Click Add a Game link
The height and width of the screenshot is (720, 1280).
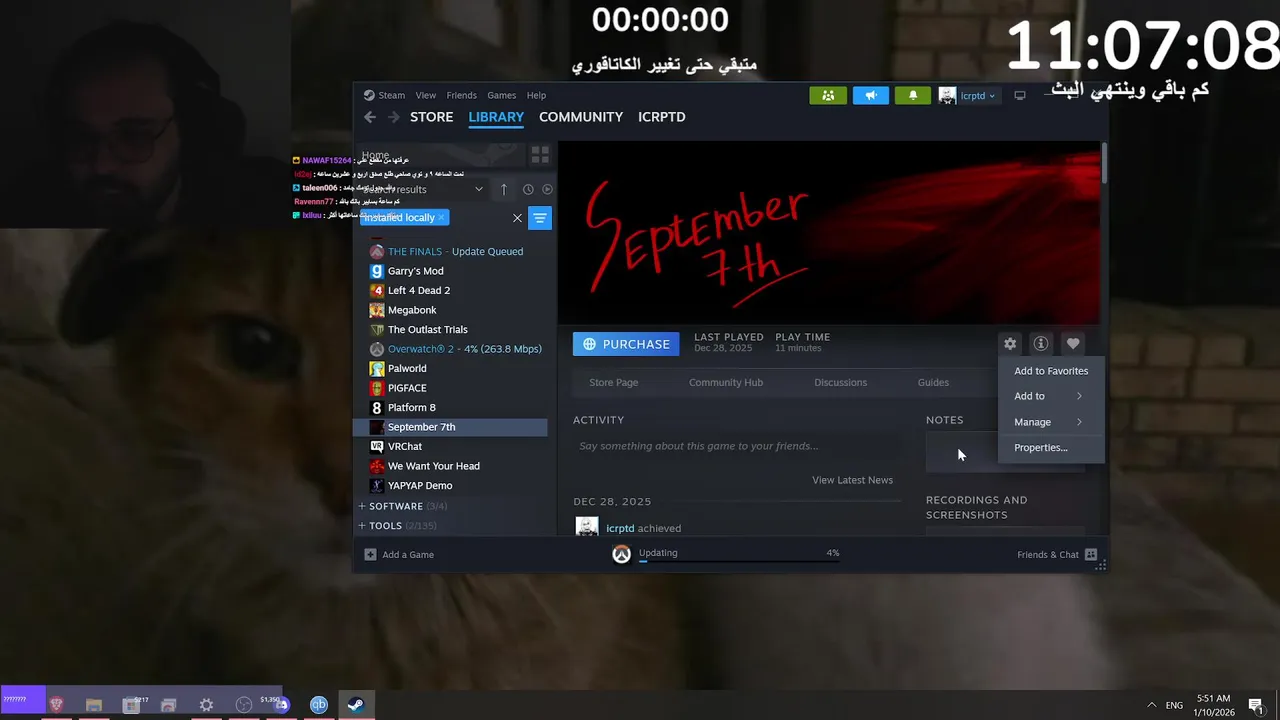408,554
